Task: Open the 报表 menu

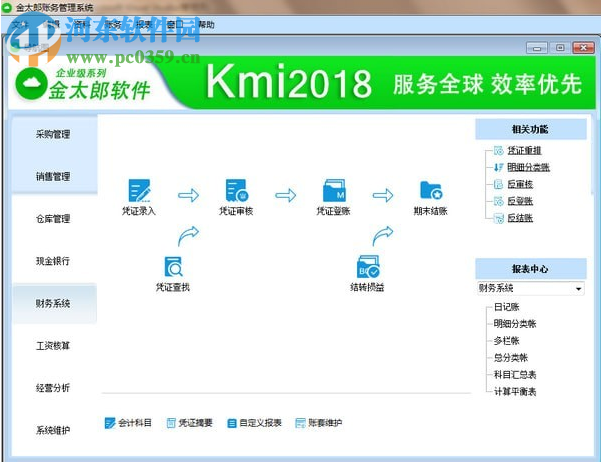Action: click(x=144, y=25)
